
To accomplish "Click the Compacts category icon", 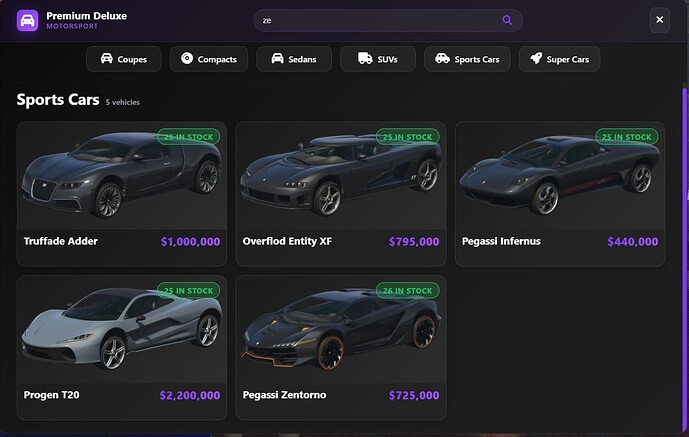I will point(187,59).
